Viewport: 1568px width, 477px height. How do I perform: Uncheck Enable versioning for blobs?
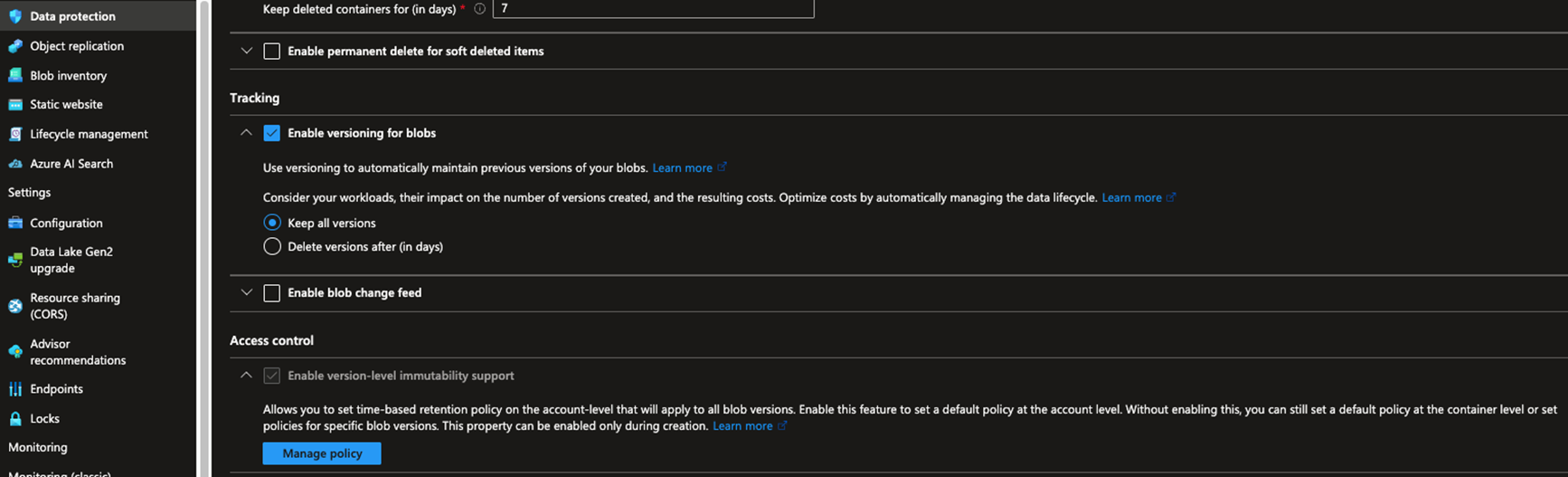271,133
